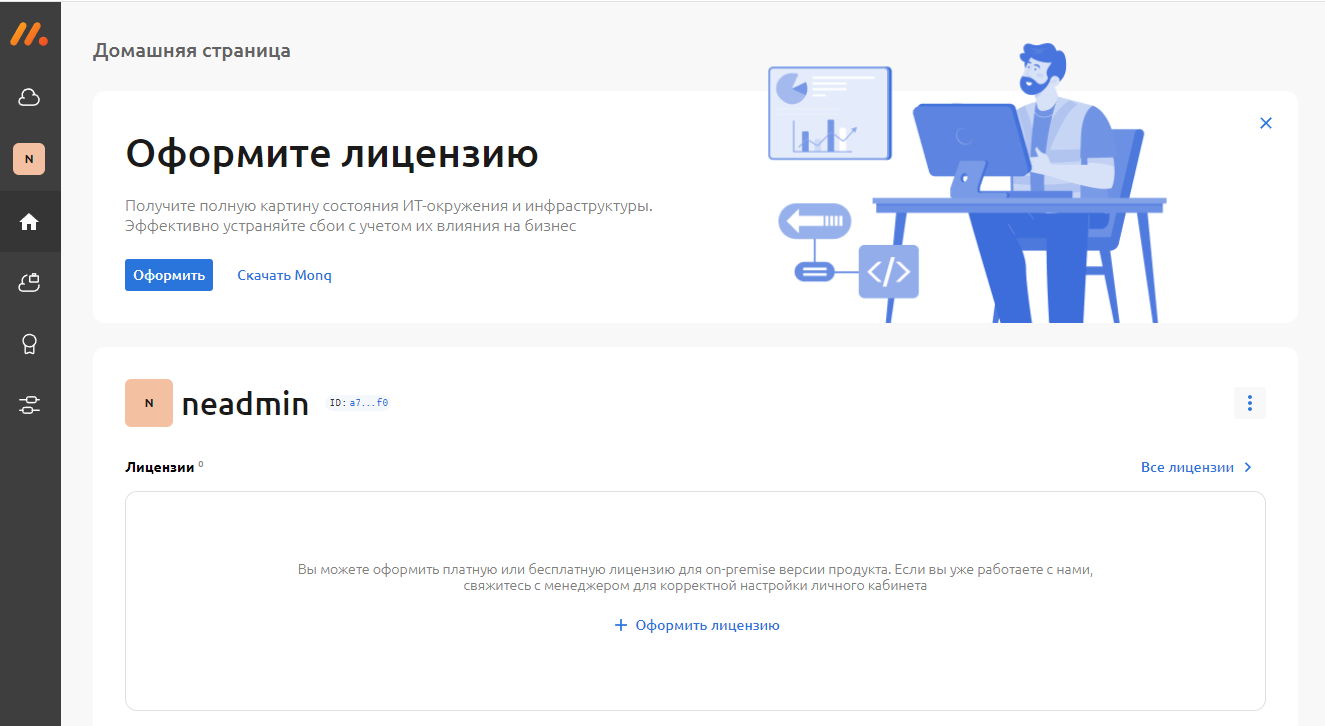Open the three-dot menu for neadmin
The width and height of the screenshot is (1325, 726).
(1249, 403)
